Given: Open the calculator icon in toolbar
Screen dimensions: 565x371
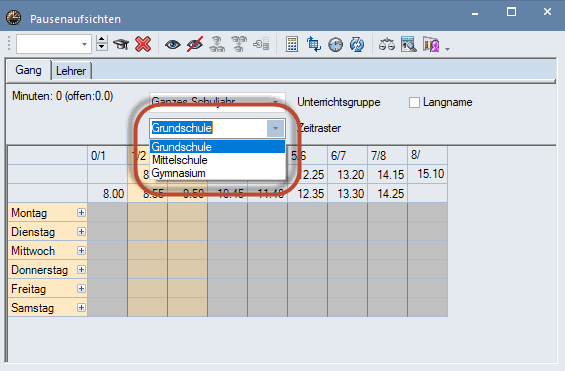Looking at the screenshot, I should coord(292,45).
